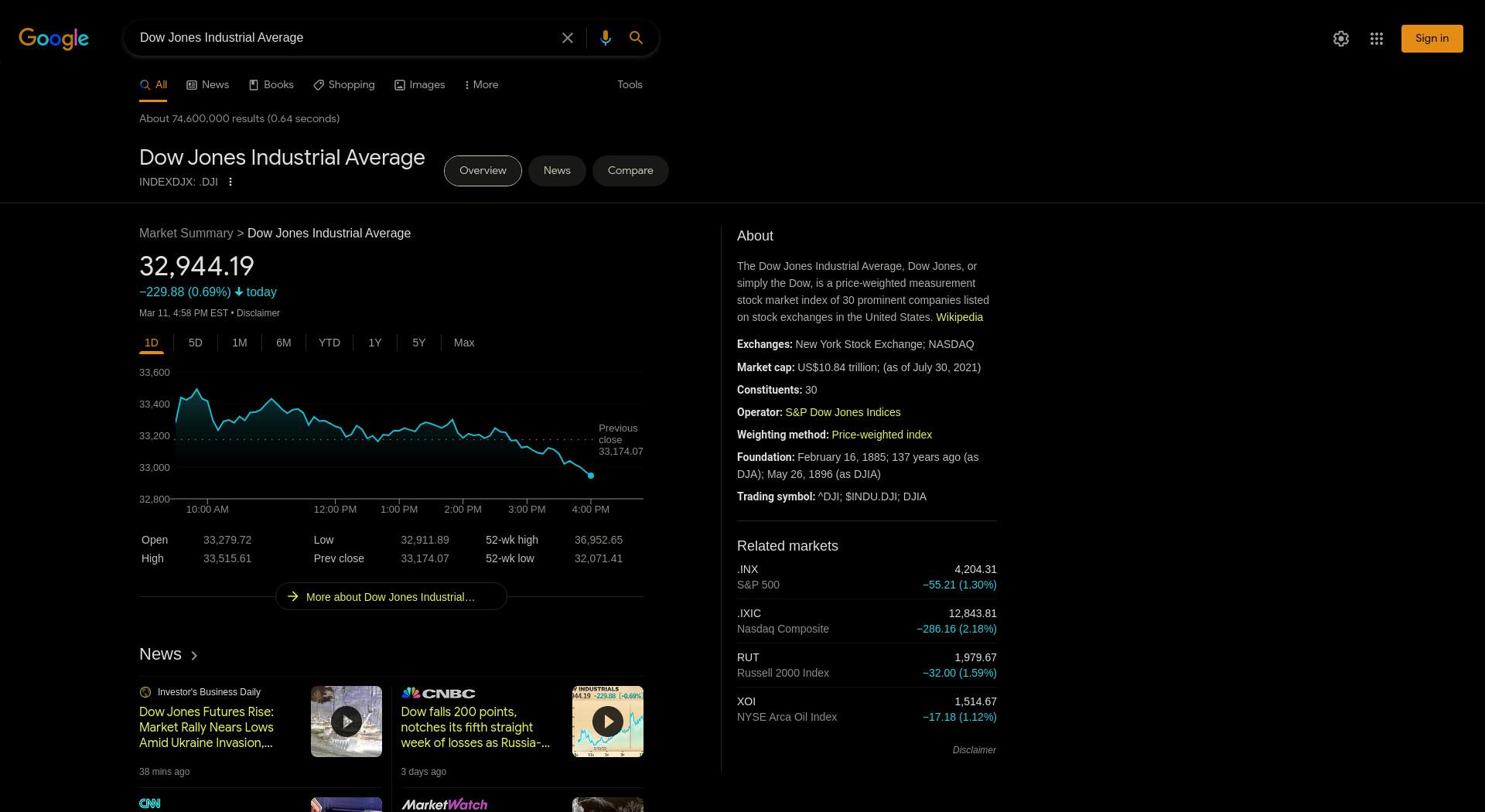Open the Price-weighted index link

click(882, 435)
